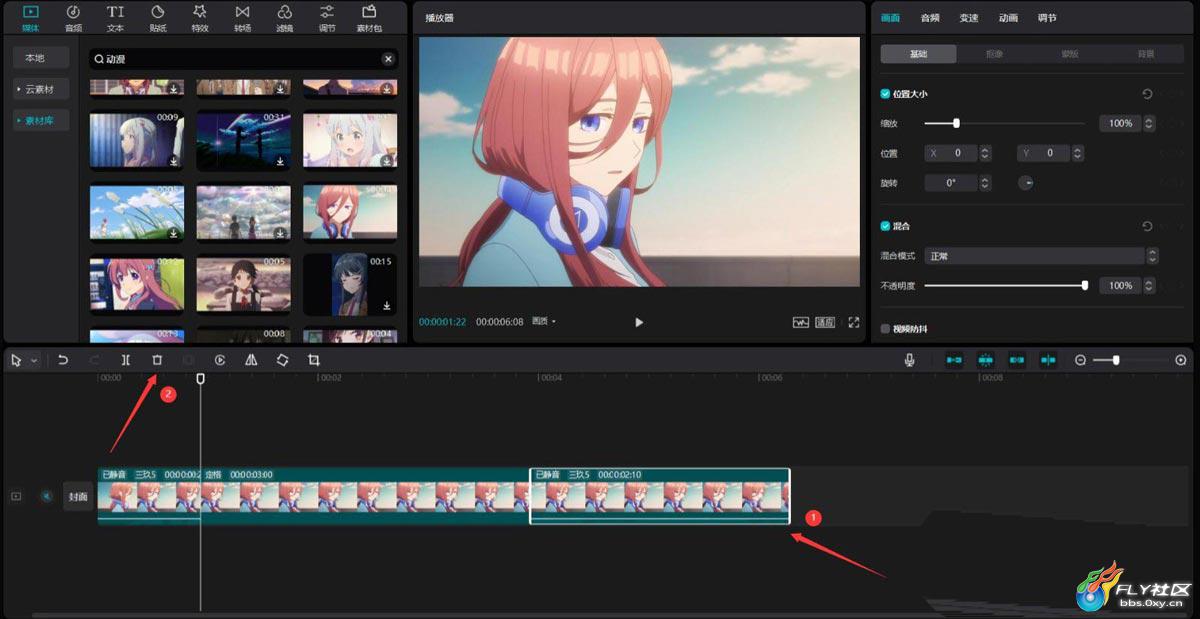This screenshot has width=1200, height=619.
Task: Click the rotation dial knob
Action: (x=1025, y=183)
